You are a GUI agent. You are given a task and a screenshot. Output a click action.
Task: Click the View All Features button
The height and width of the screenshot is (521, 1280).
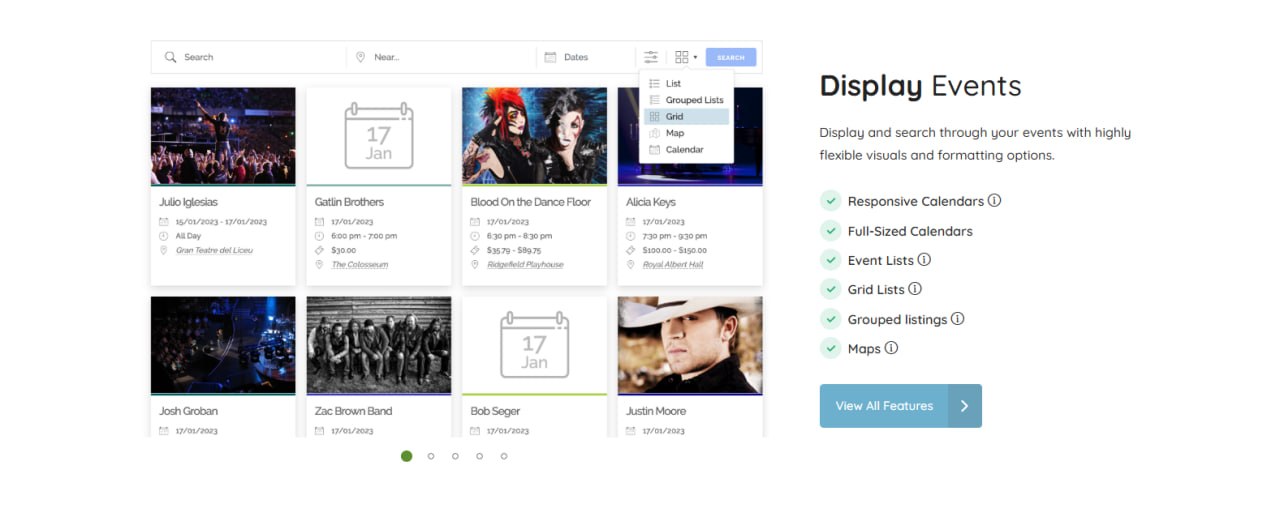pyautogui.click(x=900, y=406)
